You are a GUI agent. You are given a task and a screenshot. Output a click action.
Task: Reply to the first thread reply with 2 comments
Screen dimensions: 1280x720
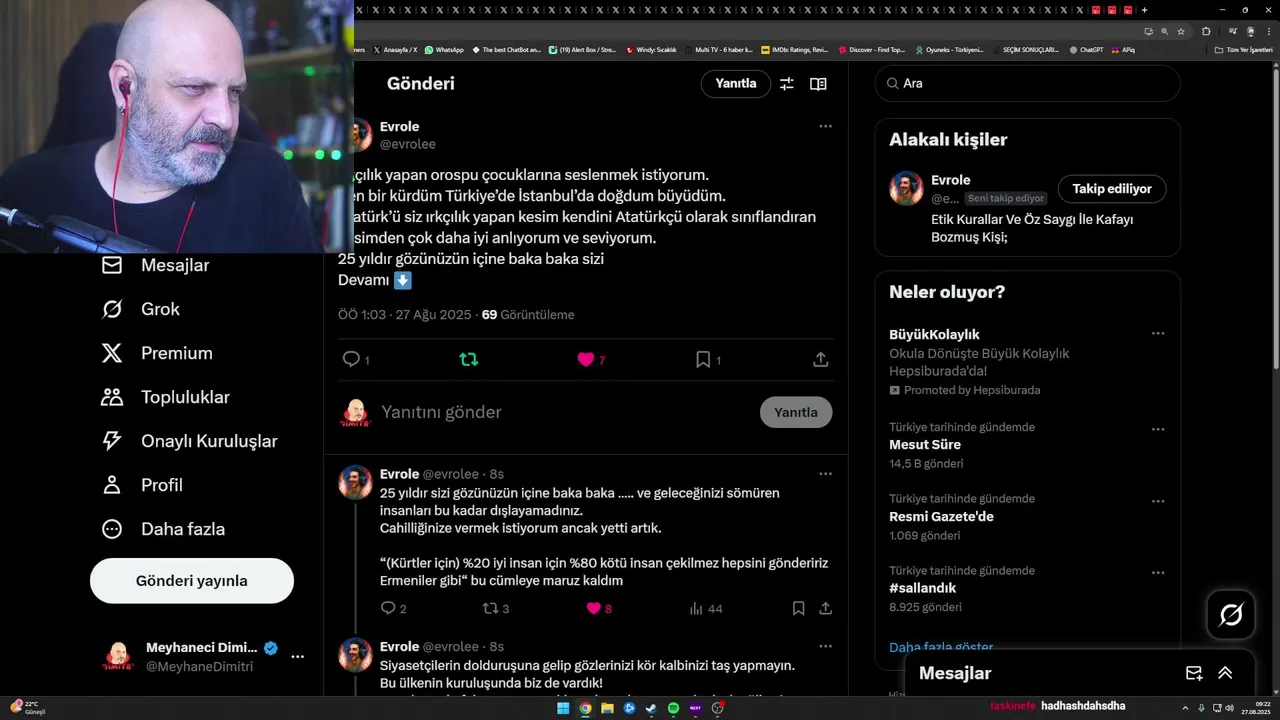coord(389,608)
